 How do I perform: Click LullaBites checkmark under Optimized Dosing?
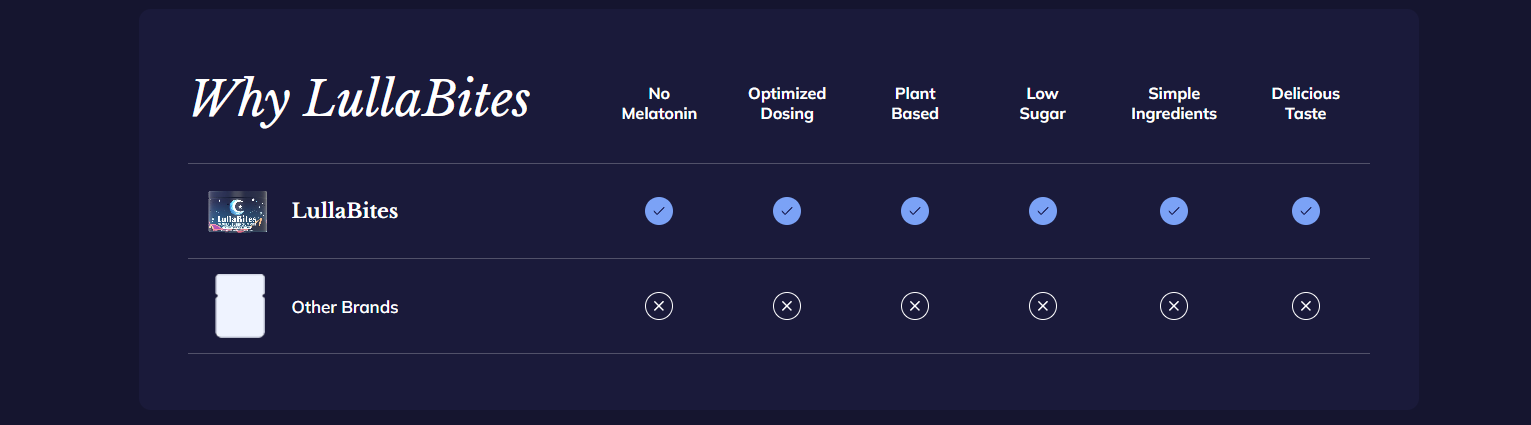787,211
